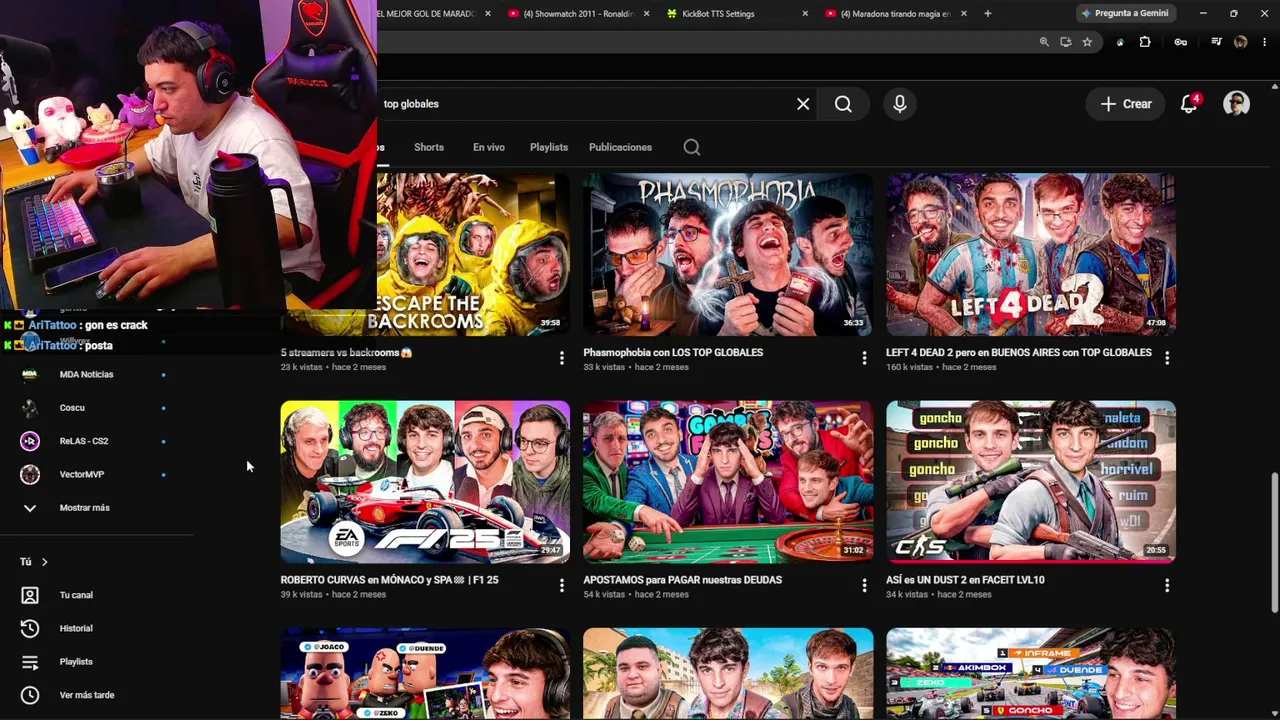Image resolution: width=1280 pixels, height=720 pixels.
Task: Open a new browser tab
Action: (988, 14)
